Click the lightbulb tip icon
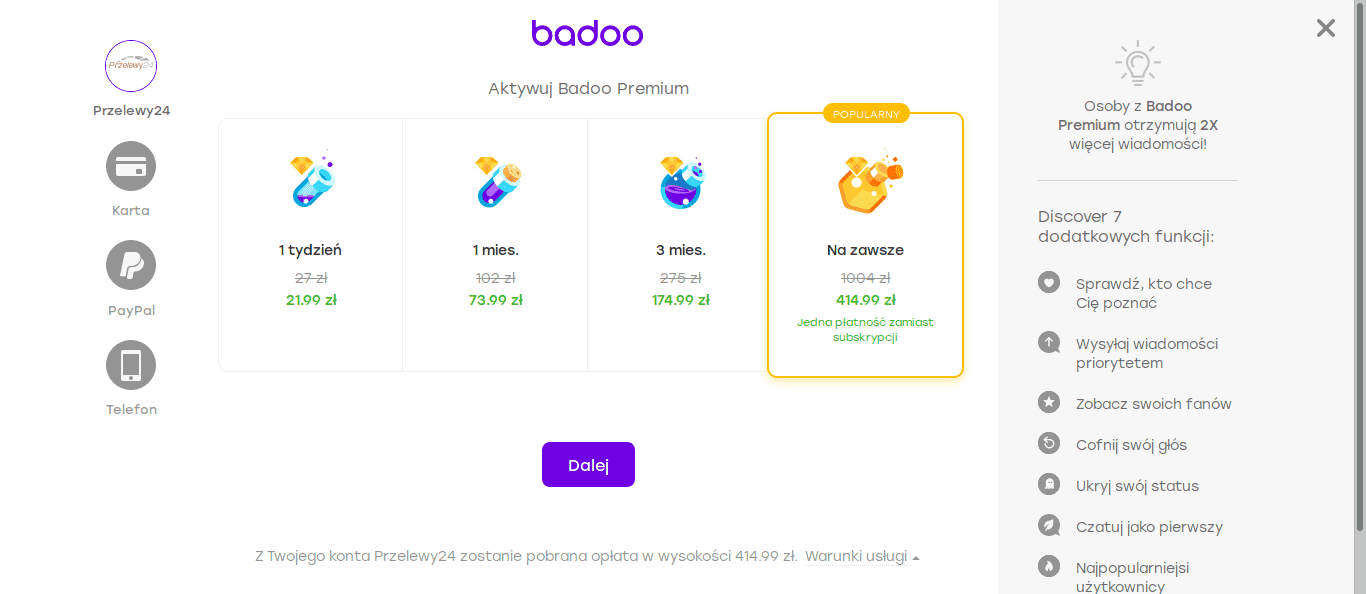Screen dimensions: 1366x594 click(1137, 62)
